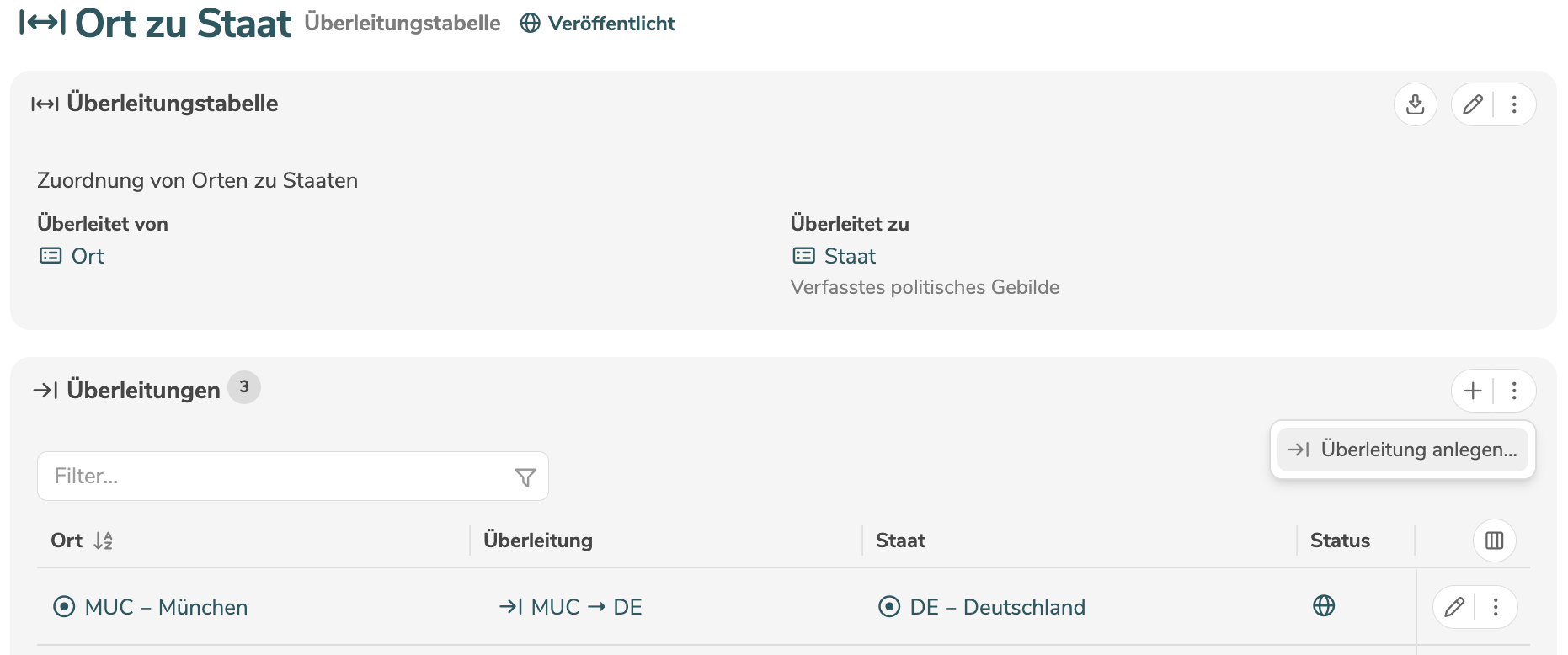Select the pencil edit icon beside the download button
This screenshot has height=655, width=1568.
click(x=1472, y=104)
